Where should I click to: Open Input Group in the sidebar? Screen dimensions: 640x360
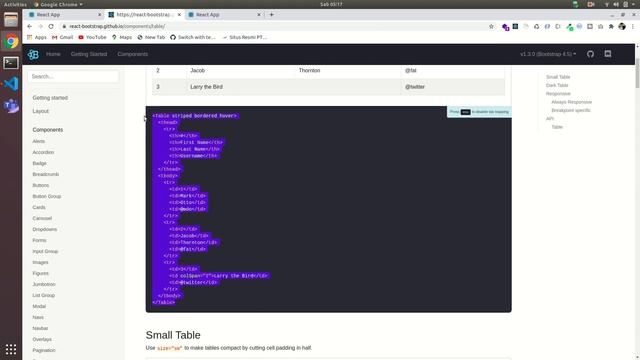click(45, 251)
